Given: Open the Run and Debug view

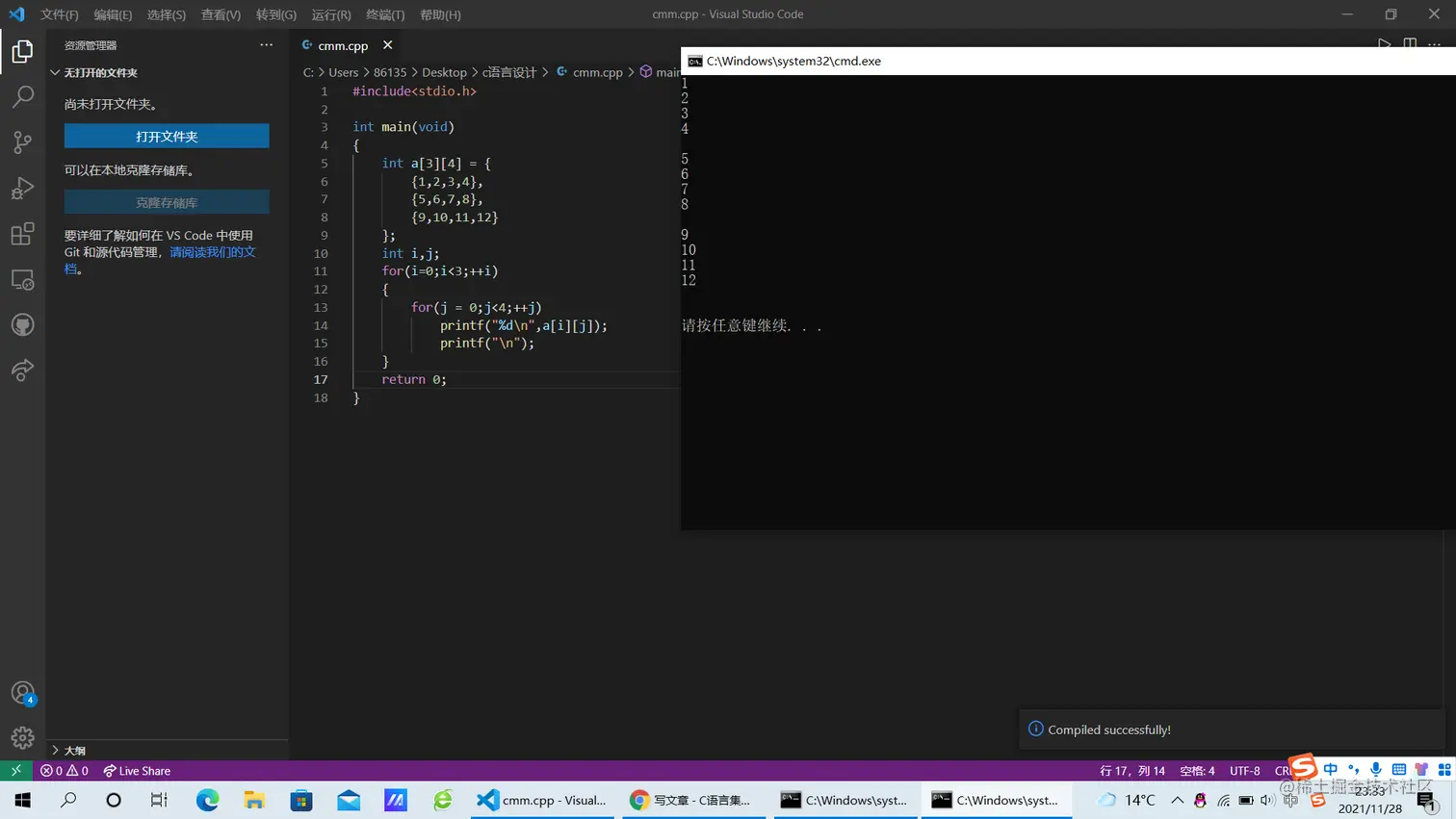Looking at the screenshot, I should click(x=22, y=188).
